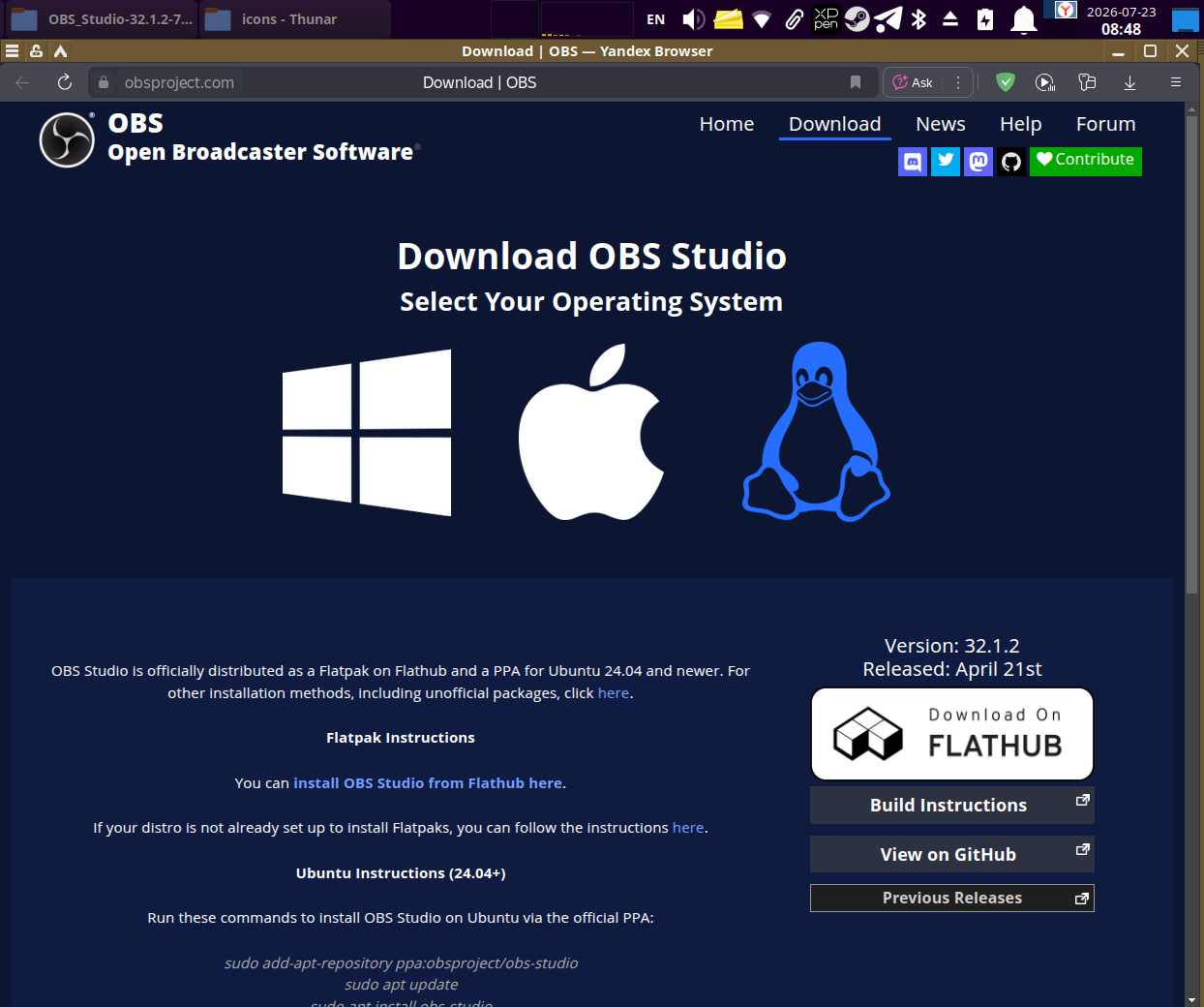Open the Wi-Fi network tray icon
This screenshot has width=1204, height=1007.
click(762, 19)
